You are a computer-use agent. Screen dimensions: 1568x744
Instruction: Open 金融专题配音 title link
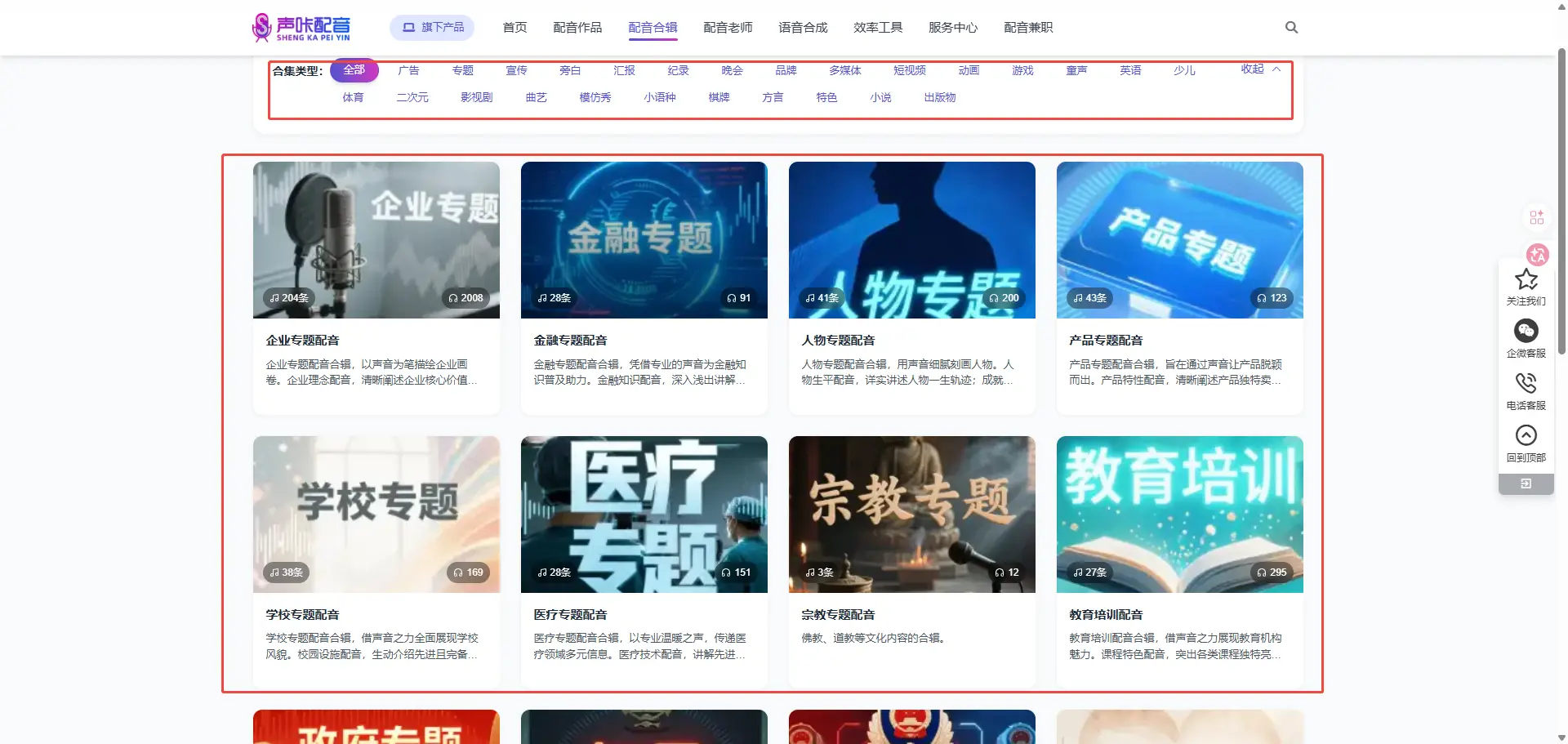pos(570,341)
